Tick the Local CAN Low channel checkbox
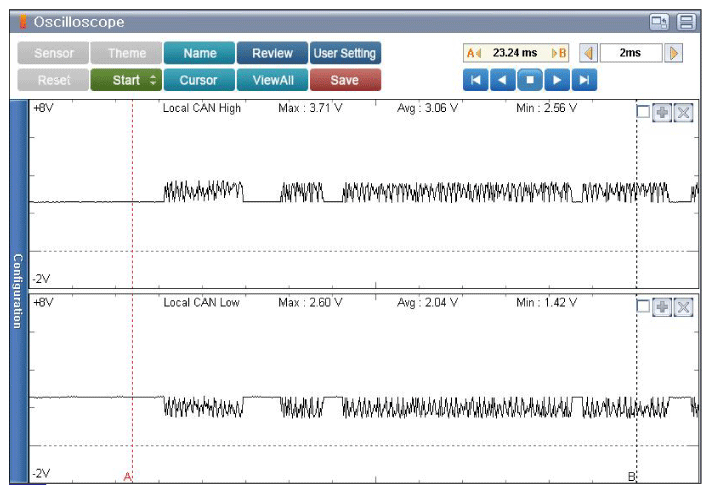The width and height of the screenshot is (711, 494). pos(643,308)
